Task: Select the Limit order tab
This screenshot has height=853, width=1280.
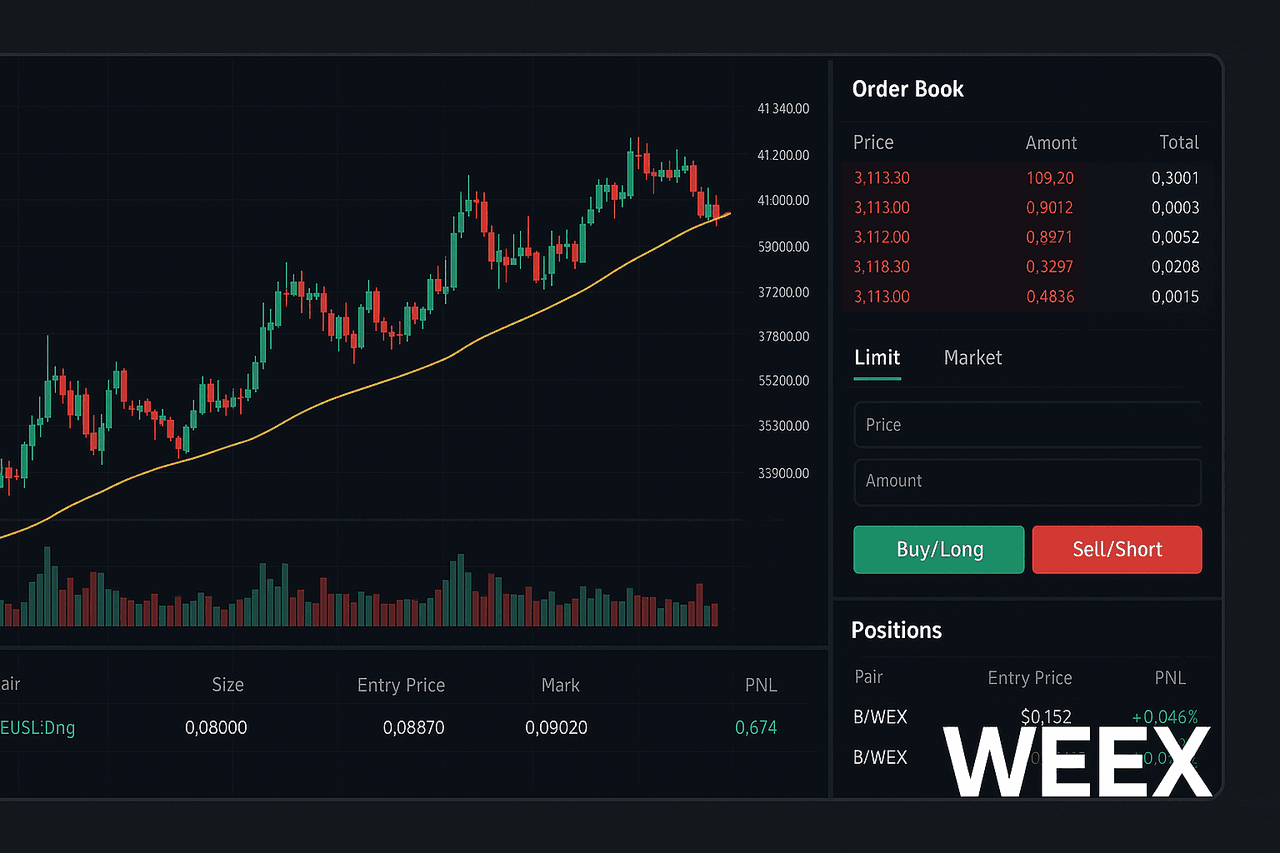Action: (x=877, y=358)
